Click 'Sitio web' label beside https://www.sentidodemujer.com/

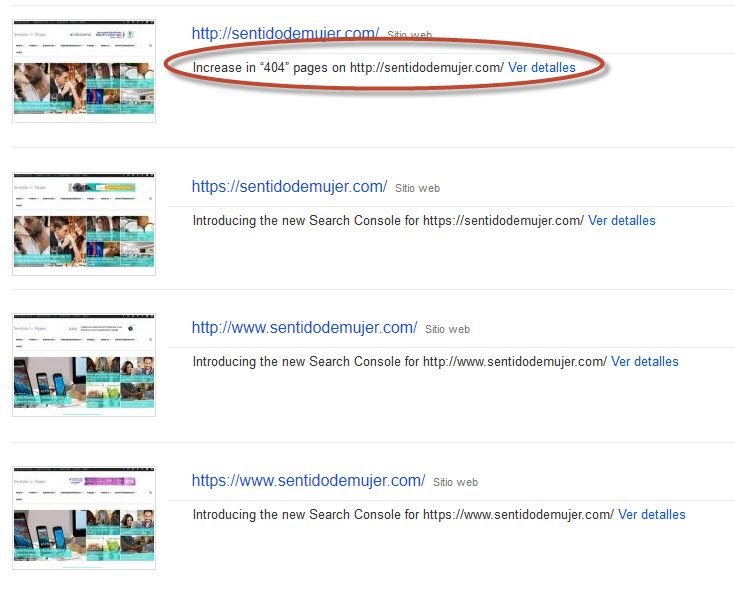[455, 482]
